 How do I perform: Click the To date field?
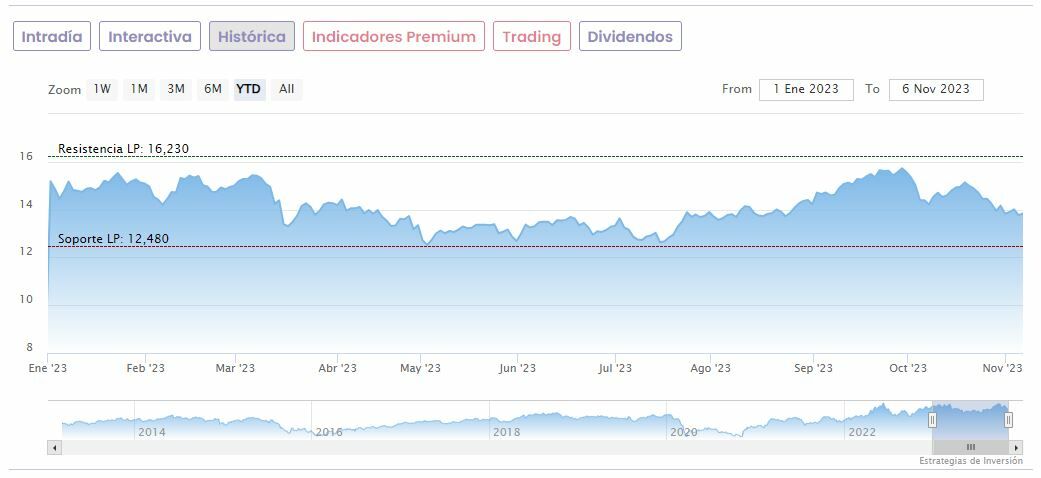tap(936, 89)
